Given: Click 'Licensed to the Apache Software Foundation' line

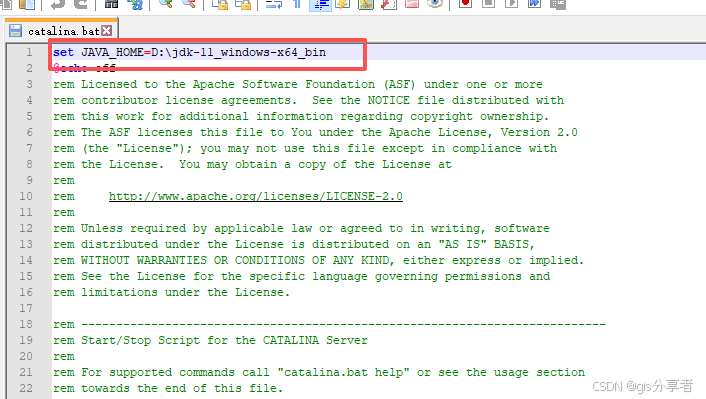Looking at the screenshot, I should 298,84.
